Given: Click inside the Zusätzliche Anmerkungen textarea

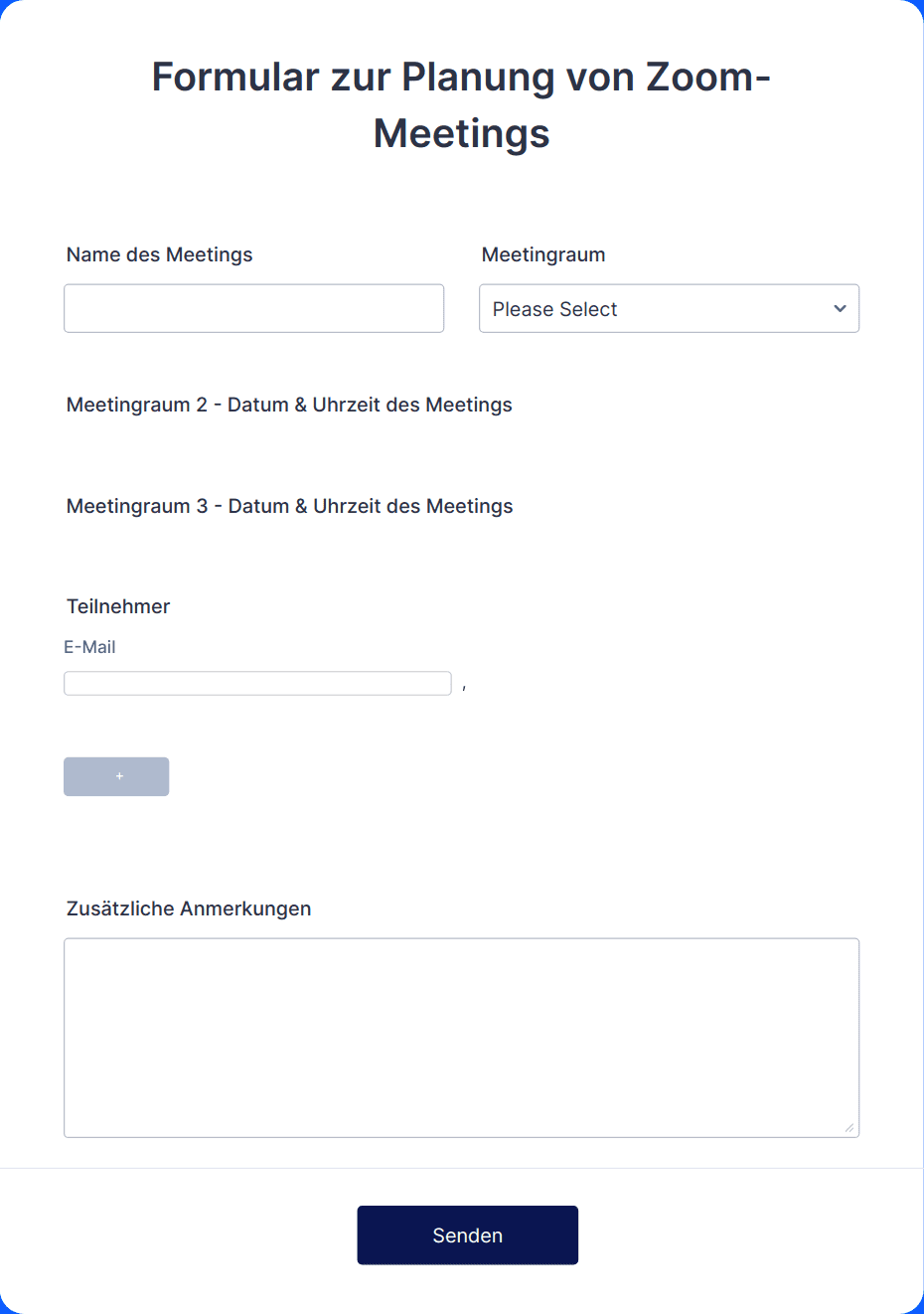Looking at the screenshot, I should tap(461, 1038).
